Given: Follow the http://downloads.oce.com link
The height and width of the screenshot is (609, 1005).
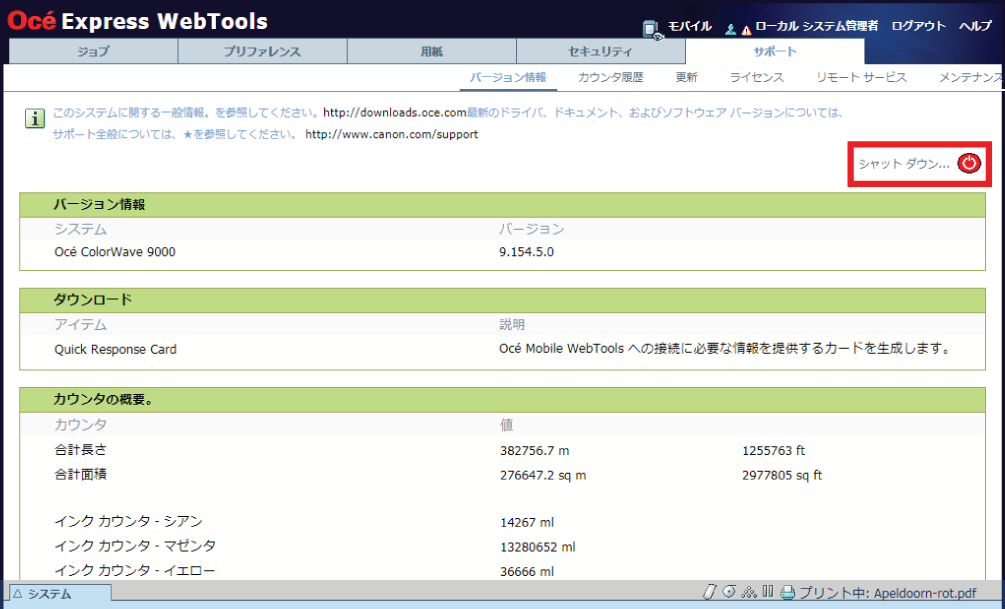Looking at the screenshot, I should [395, 113].
